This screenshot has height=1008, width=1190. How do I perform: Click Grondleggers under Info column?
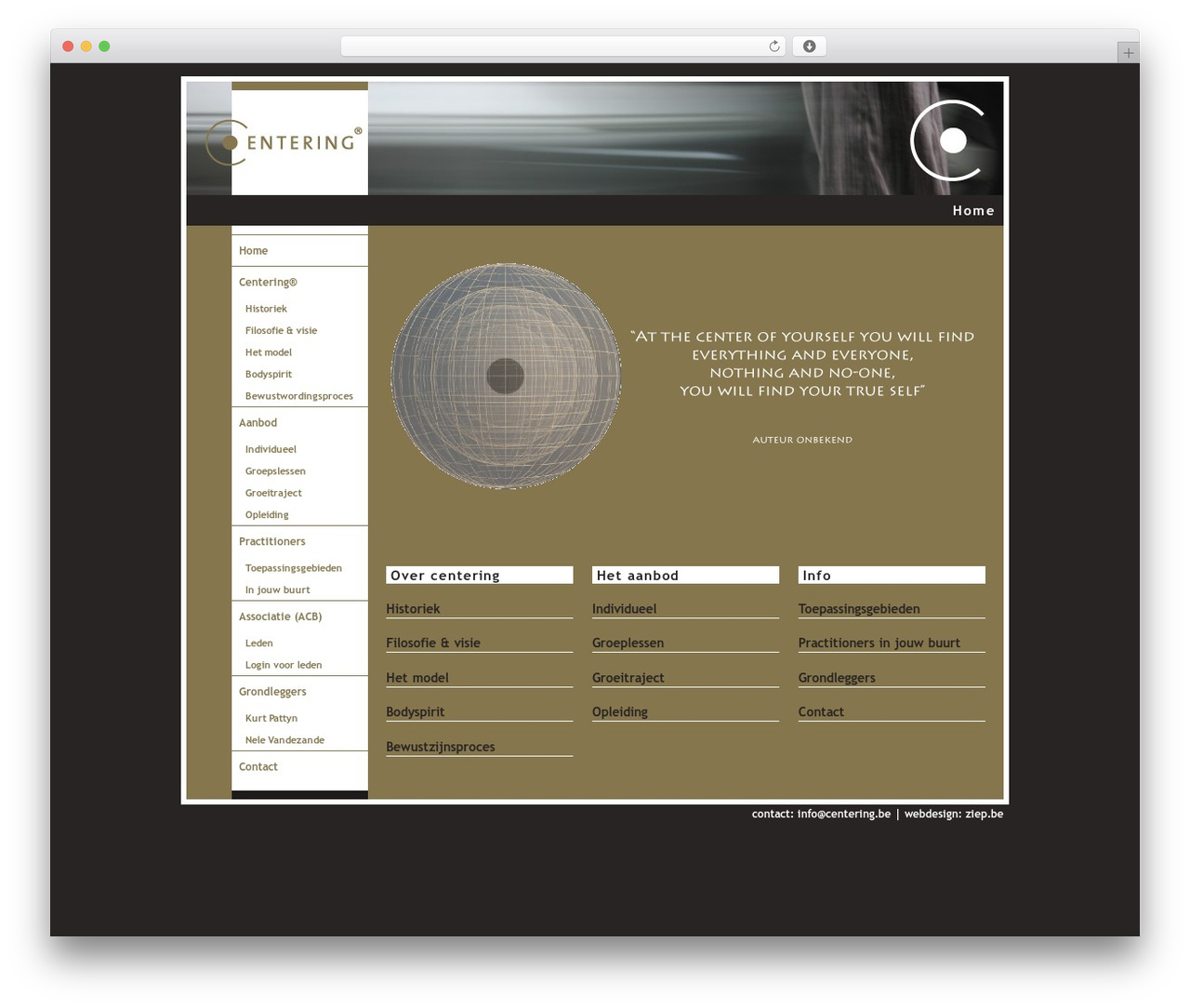[837, 678]
